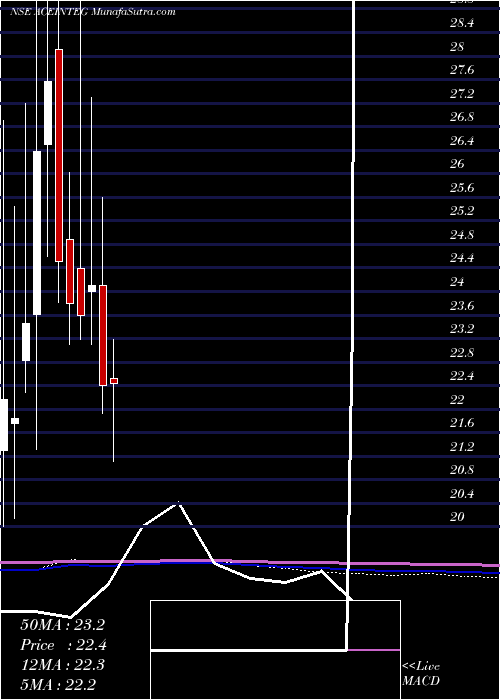
Task: Click the 27.6 price axis label
Action: pos(462,70)
